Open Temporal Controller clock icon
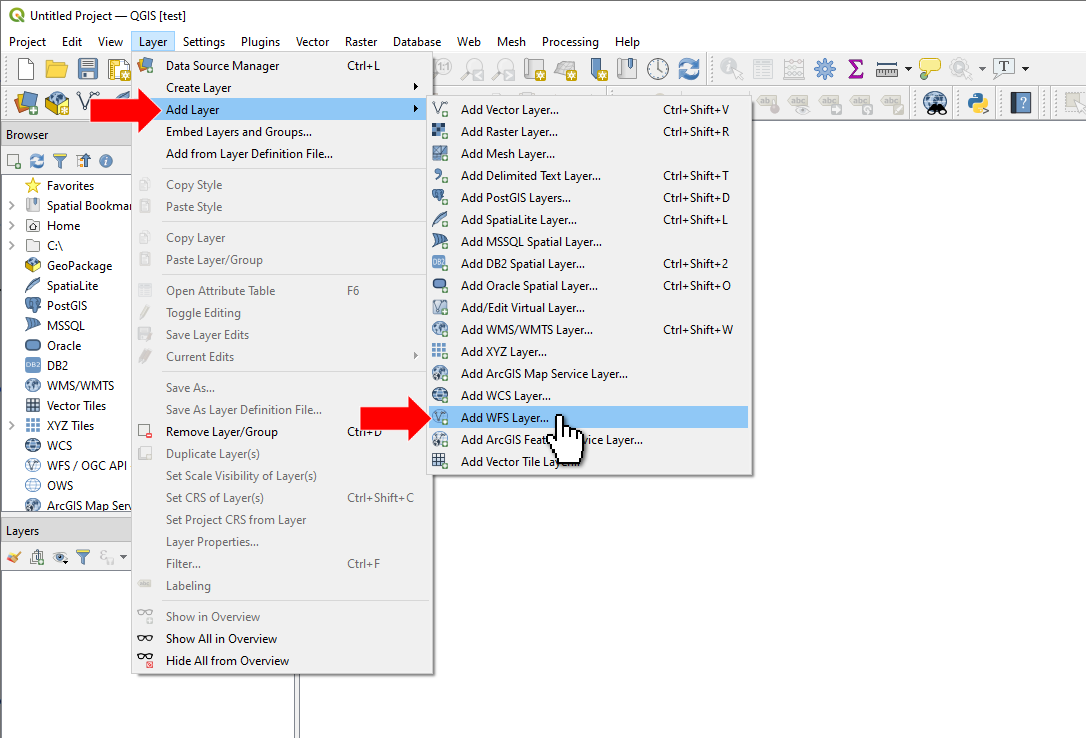This screenshot has width=1086, height=738. [x=658, y=69]
